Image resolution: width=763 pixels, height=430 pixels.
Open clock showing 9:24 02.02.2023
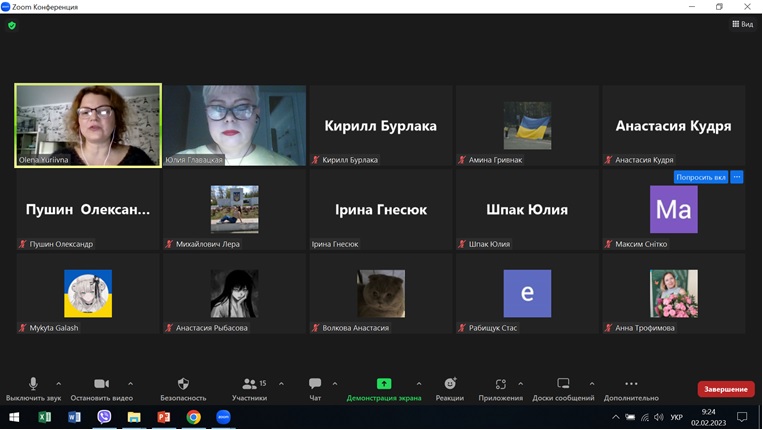point(708,417)
